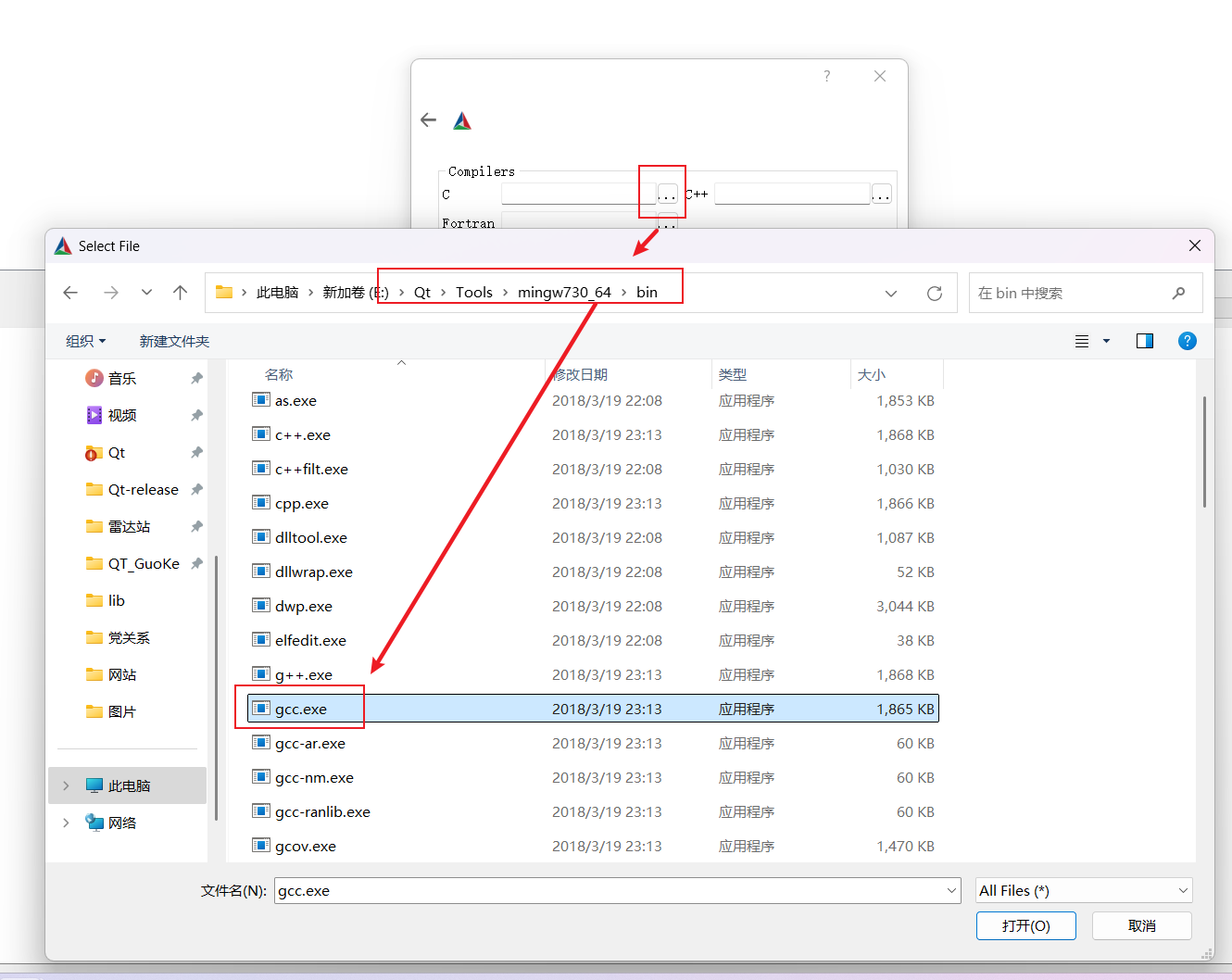The height and width of the screenshot is (980, 1232).
Task: Open the 组织 dropdown menu
Action: click(85, 341)
